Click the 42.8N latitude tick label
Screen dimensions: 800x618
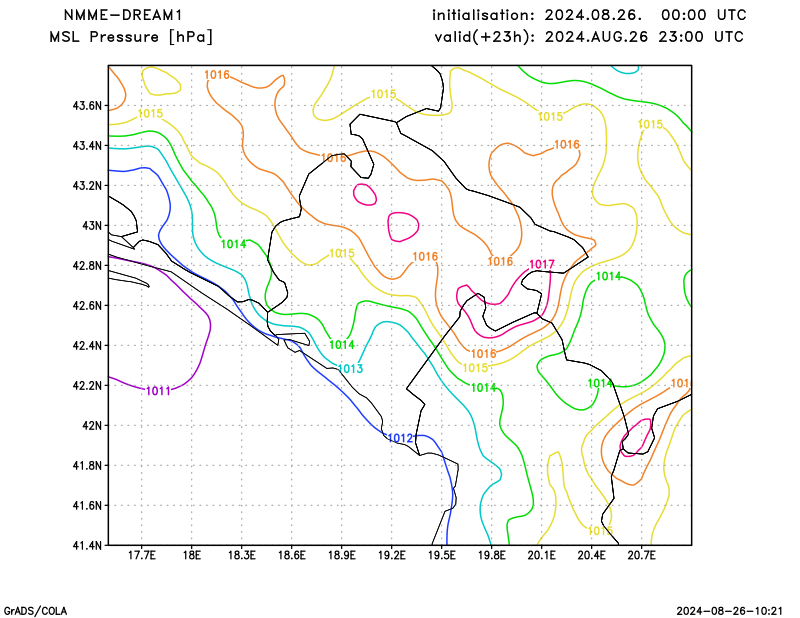click(87, 266)
